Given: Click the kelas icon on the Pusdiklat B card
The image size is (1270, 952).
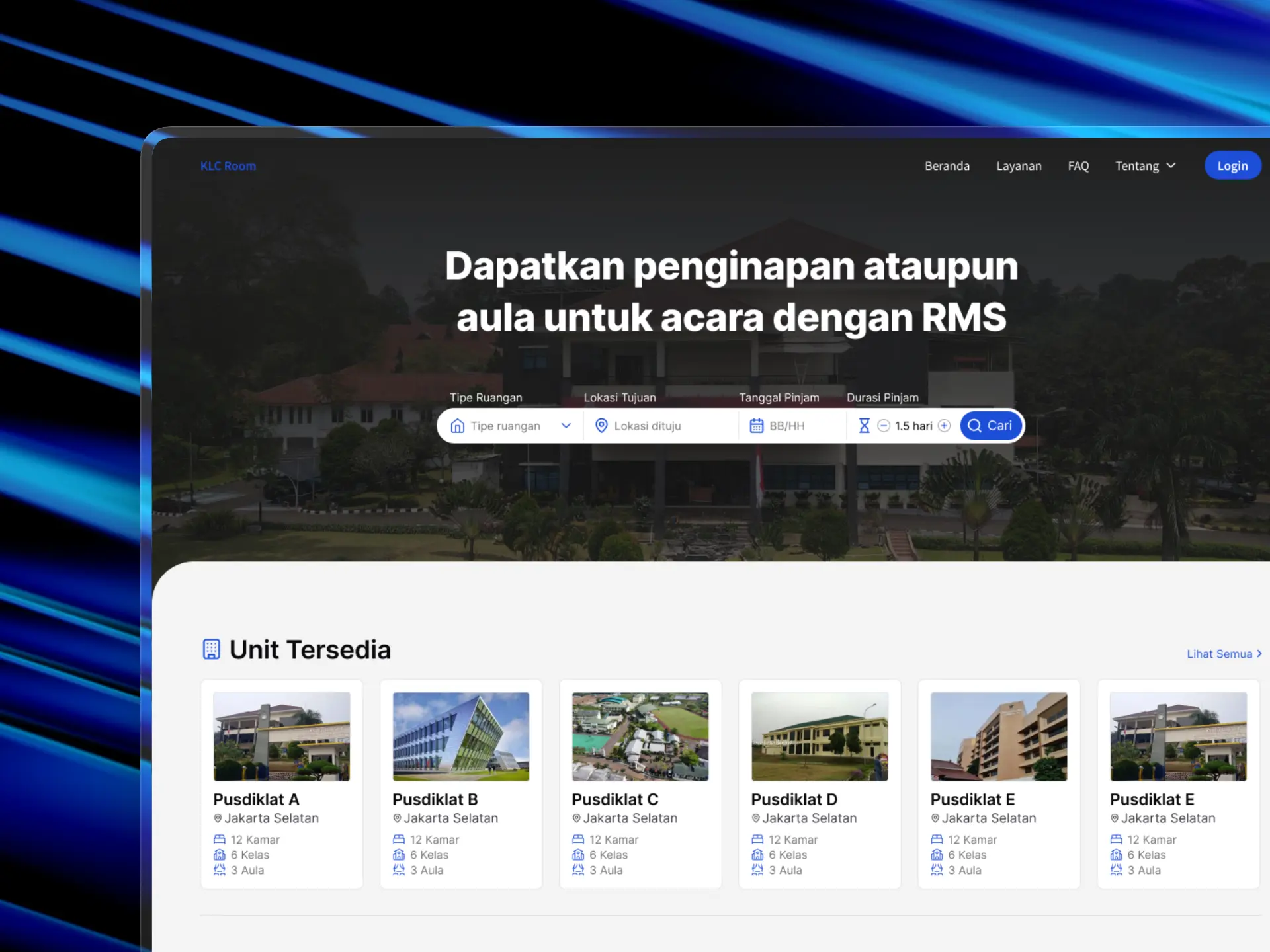Looking at the screenshot, I should 399,854.
